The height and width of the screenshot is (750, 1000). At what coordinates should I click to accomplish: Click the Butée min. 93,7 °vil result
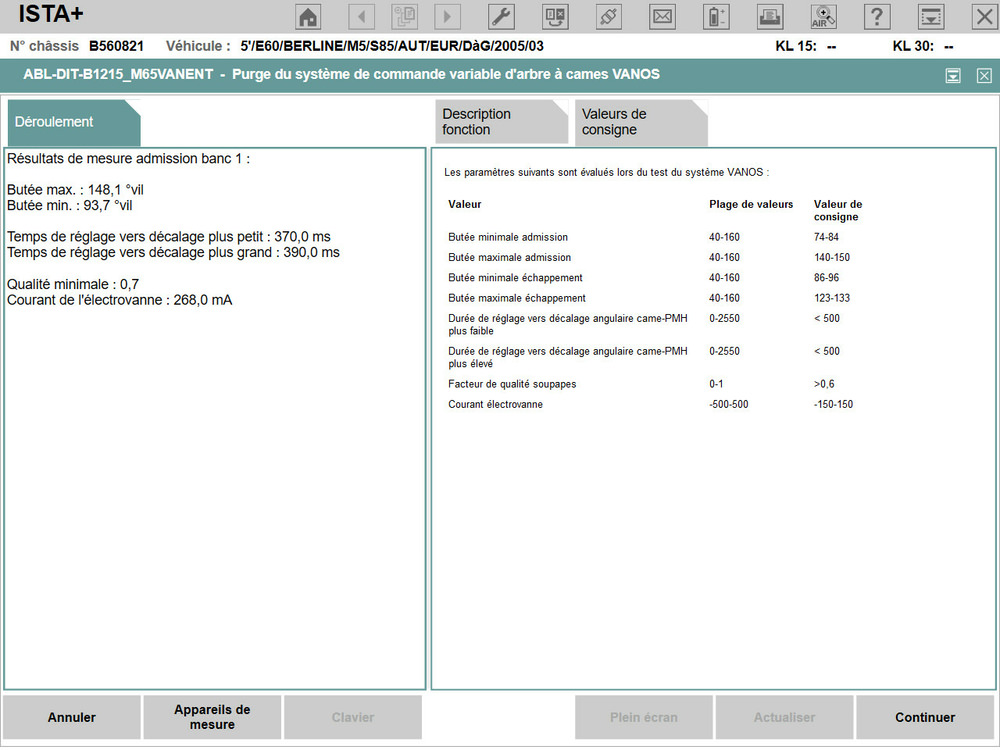tap(70, 205)
